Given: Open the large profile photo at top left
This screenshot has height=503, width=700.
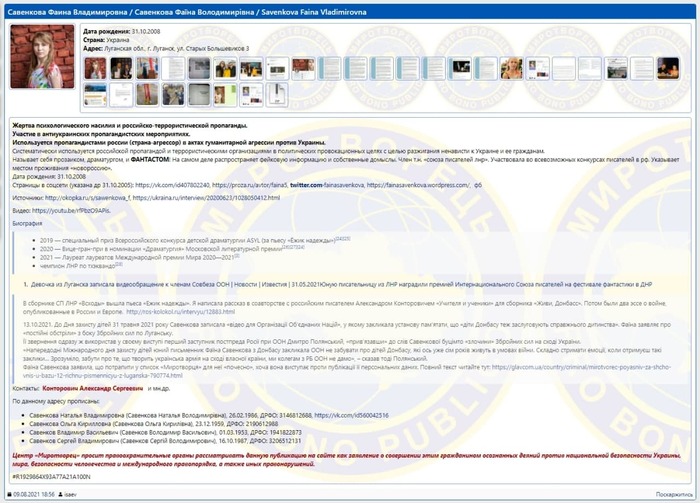Looking at the screenshot, I should 42,57.
